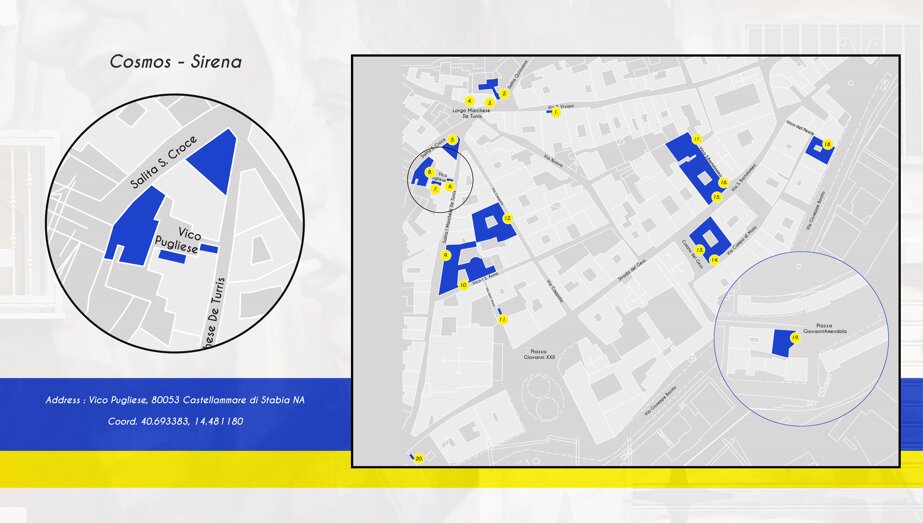Image resolution: width=923 pixels, height=523 pixels.
Task: Click the blue building at marker 19
Action: click(782, 343)
